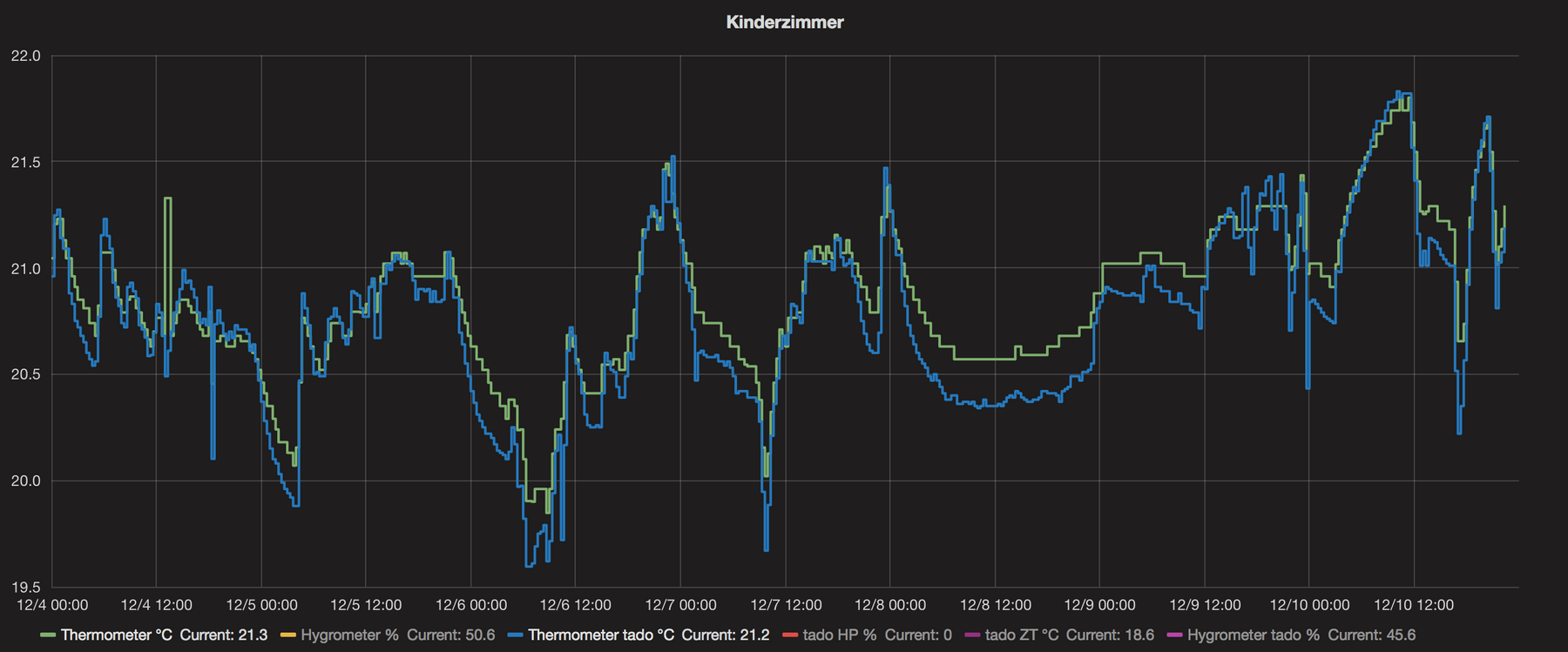Click the 22.0 y-axis label

point(25,57)
